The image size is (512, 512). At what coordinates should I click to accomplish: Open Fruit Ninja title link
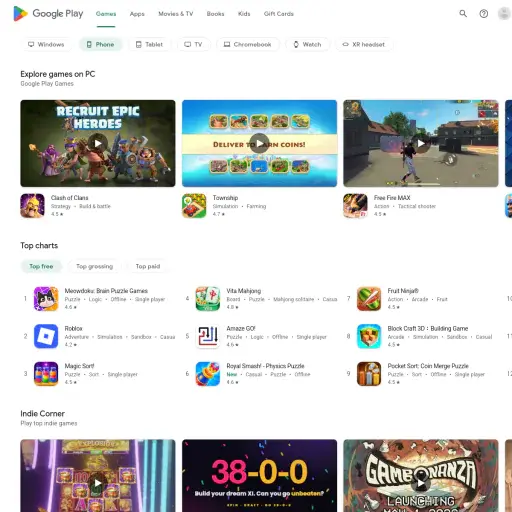(x=403, y=291)
